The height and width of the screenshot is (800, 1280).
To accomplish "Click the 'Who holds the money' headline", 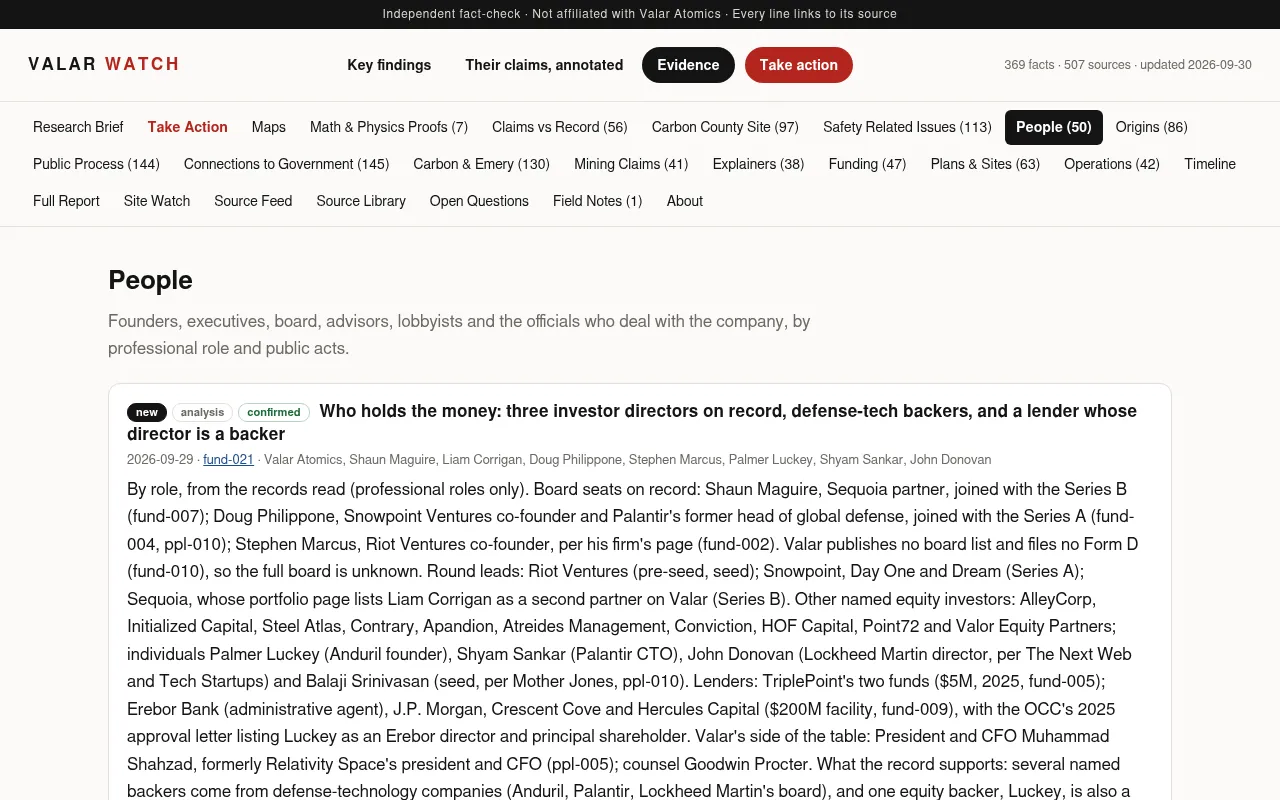I will [632, 422].
